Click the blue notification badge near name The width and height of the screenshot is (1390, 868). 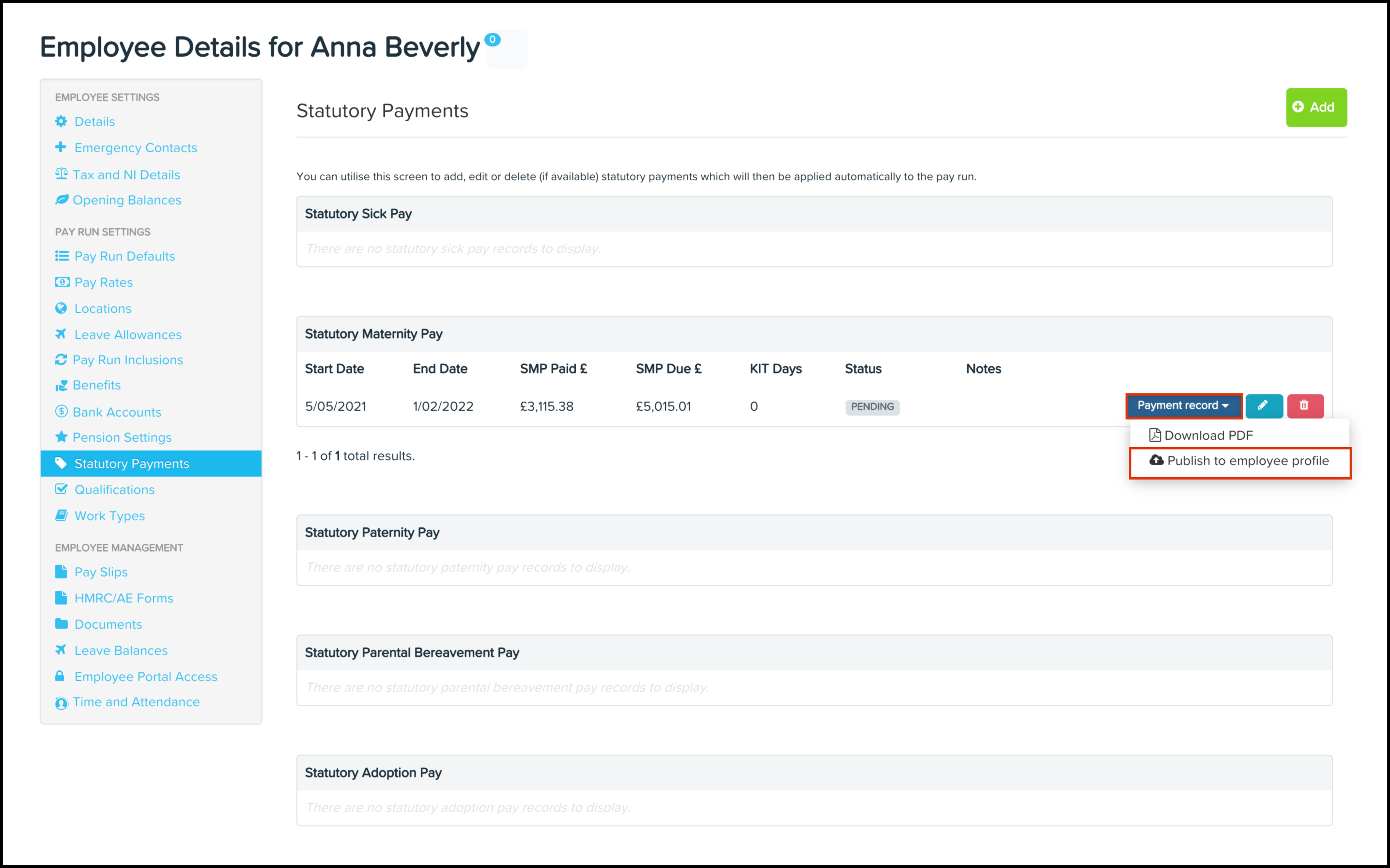coord(492,40)
